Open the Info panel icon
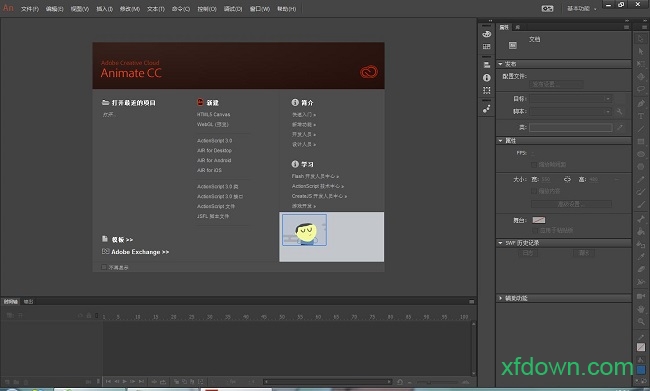 pyautogui.click(x=487, y=78)
